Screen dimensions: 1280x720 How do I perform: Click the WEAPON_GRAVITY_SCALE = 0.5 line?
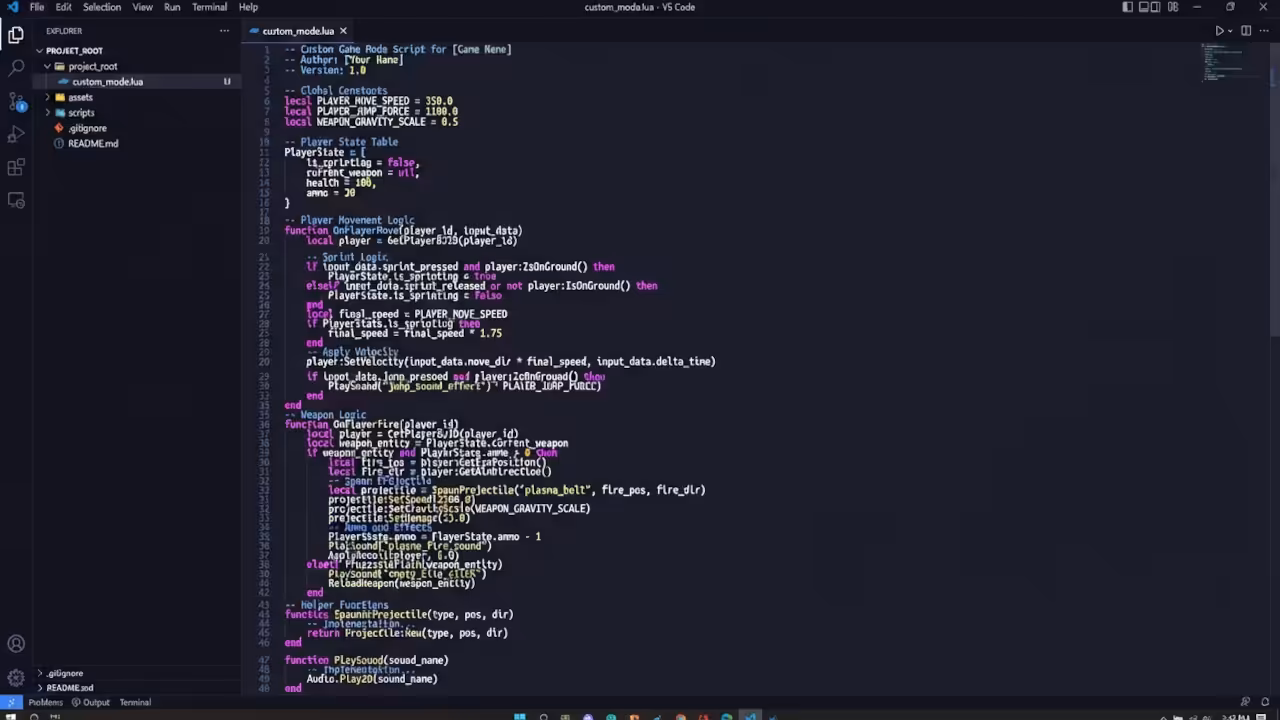(371, 122)
